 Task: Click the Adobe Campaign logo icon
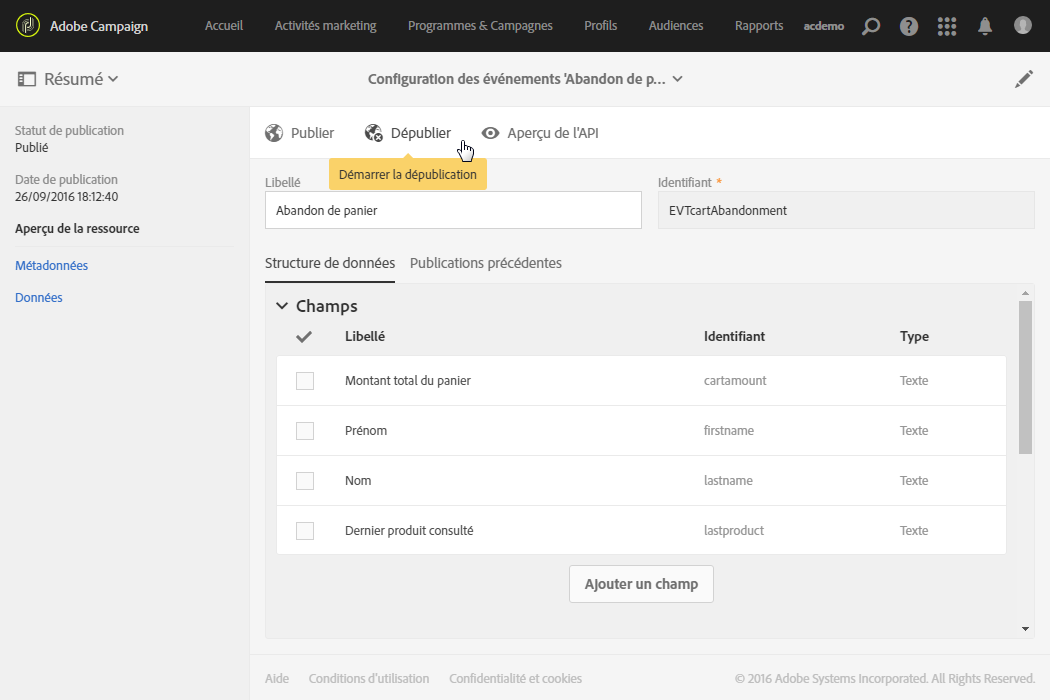tap(27, 26)
